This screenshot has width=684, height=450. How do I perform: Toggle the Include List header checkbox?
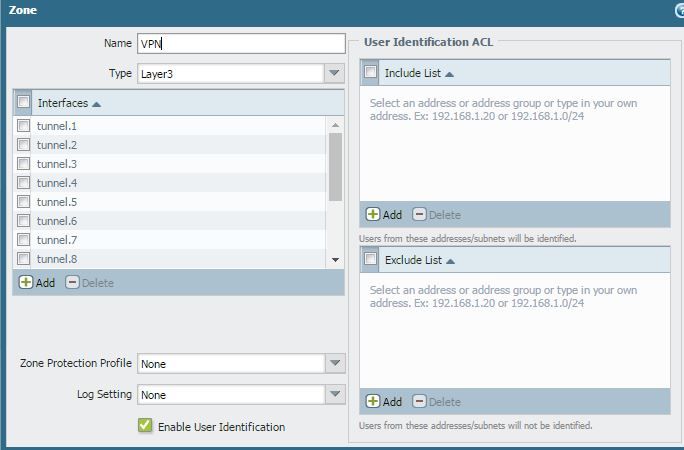pos(371,73)
